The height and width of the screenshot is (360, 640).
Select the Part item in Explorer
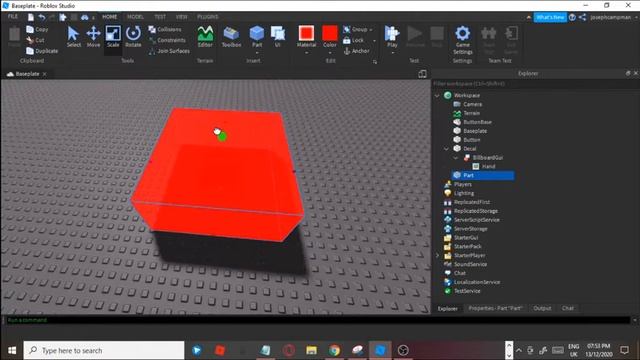pyautogui.click(x=483, y=176)
